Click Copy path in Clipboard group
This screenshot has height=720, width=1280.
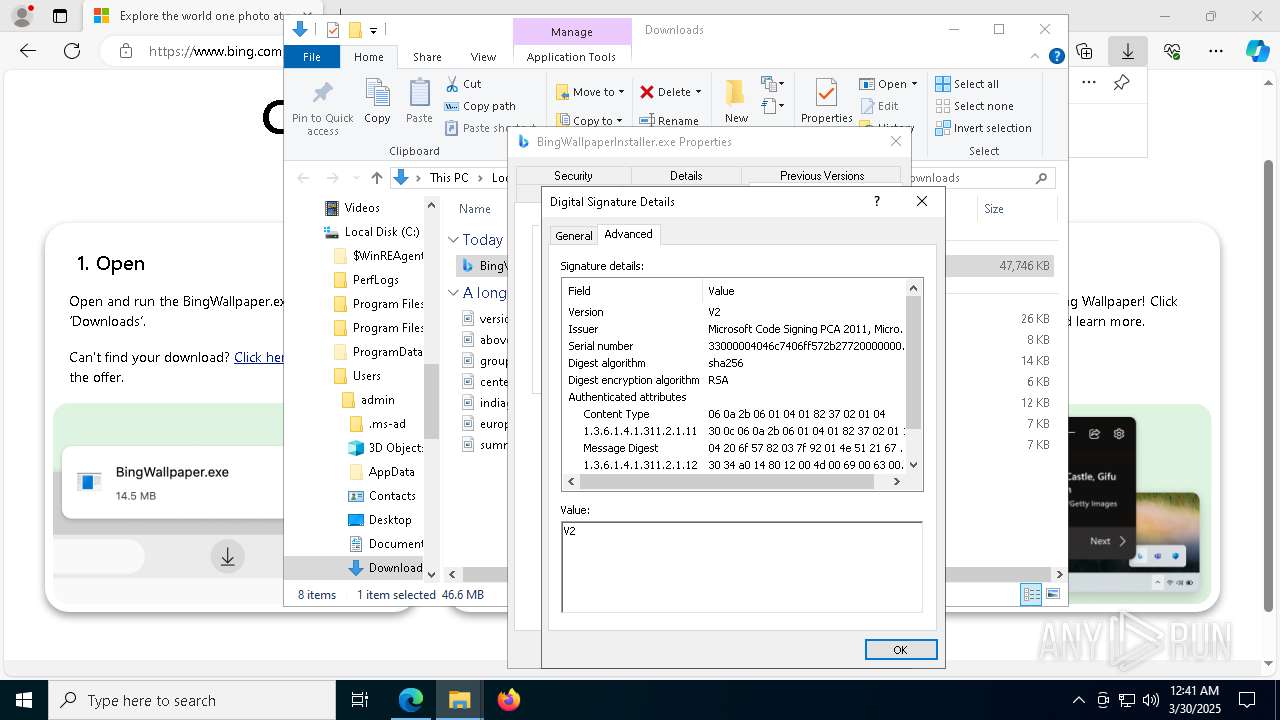[480, 106]
